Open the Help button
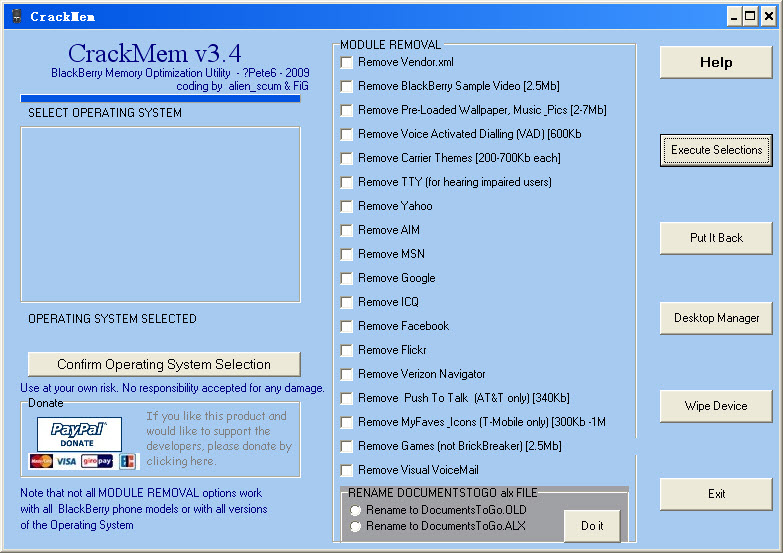The height and width of the screenshot is (553, 783). click(x=716, y=62)
